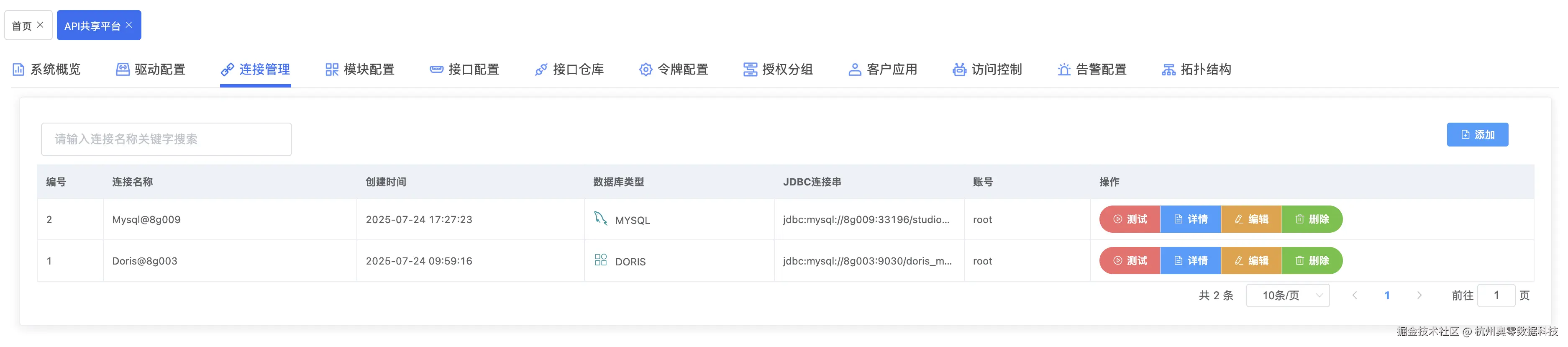This screenshot has width=1568, height=347.
Task: Select the API共享平台 page tab
Action: [x=99, y=25]
